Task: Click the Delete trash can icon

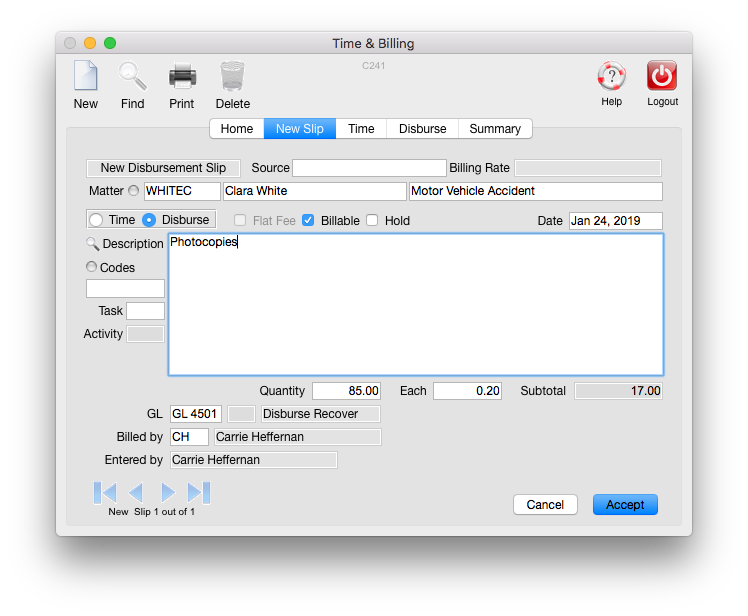Action: pyautogui.click(x=232, y=77)
